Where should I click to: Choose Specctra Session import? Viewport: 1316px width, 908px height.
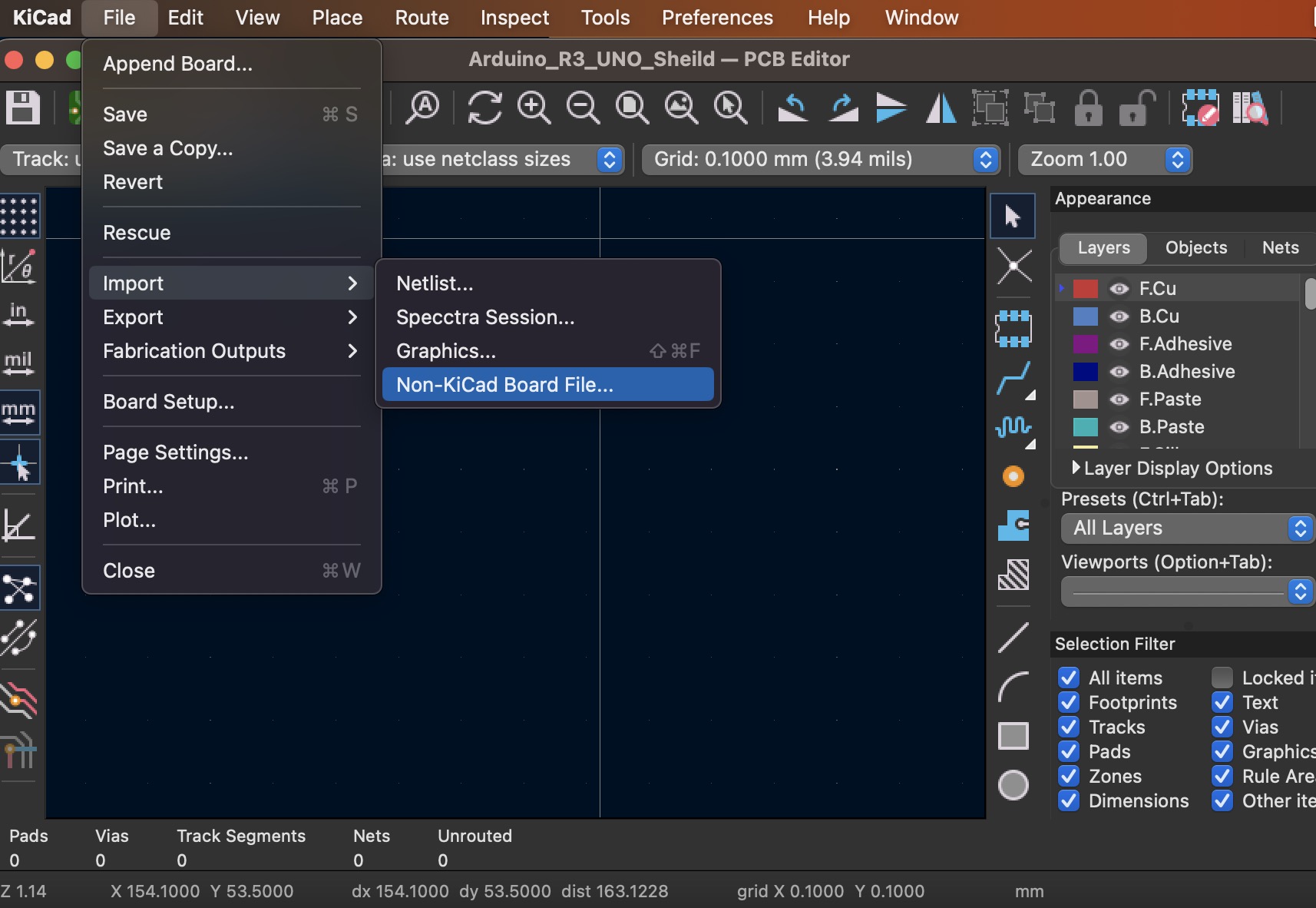[x=547, y=317]
